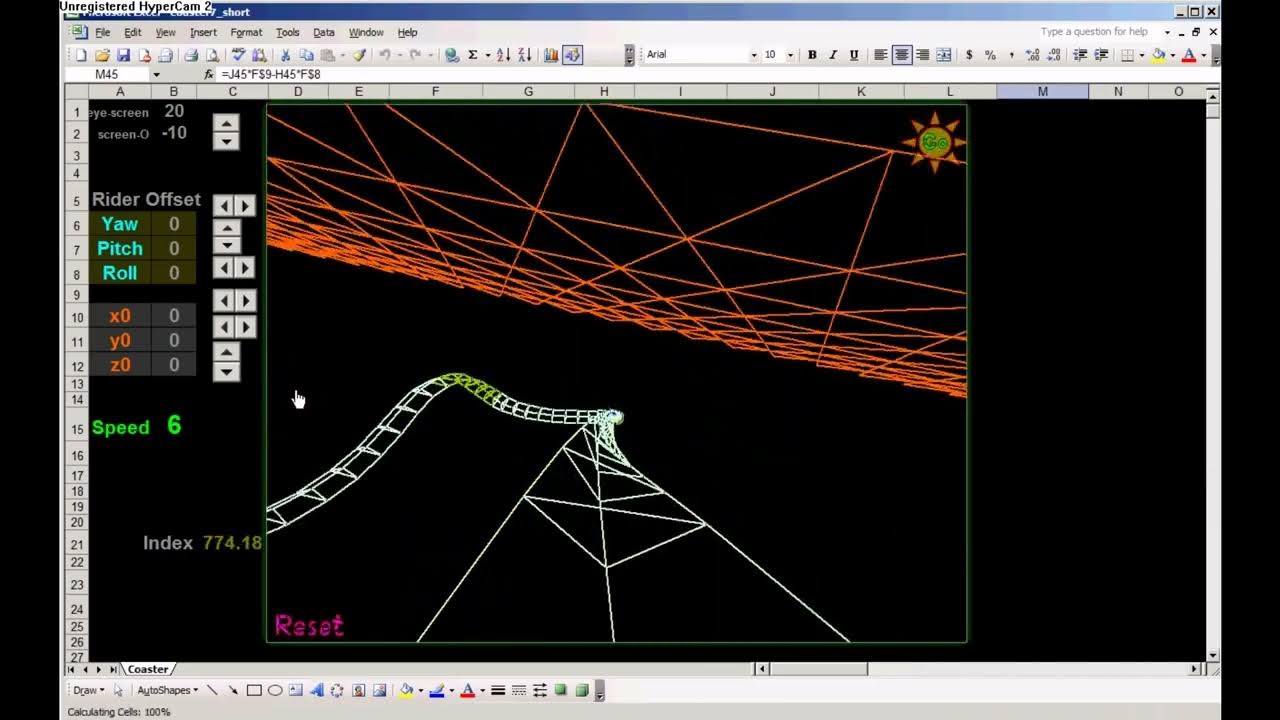The height and width of the screenshot is (720, 1280).
Task: Open the Borders dropdown arrow
Action: coord(1142,55)
